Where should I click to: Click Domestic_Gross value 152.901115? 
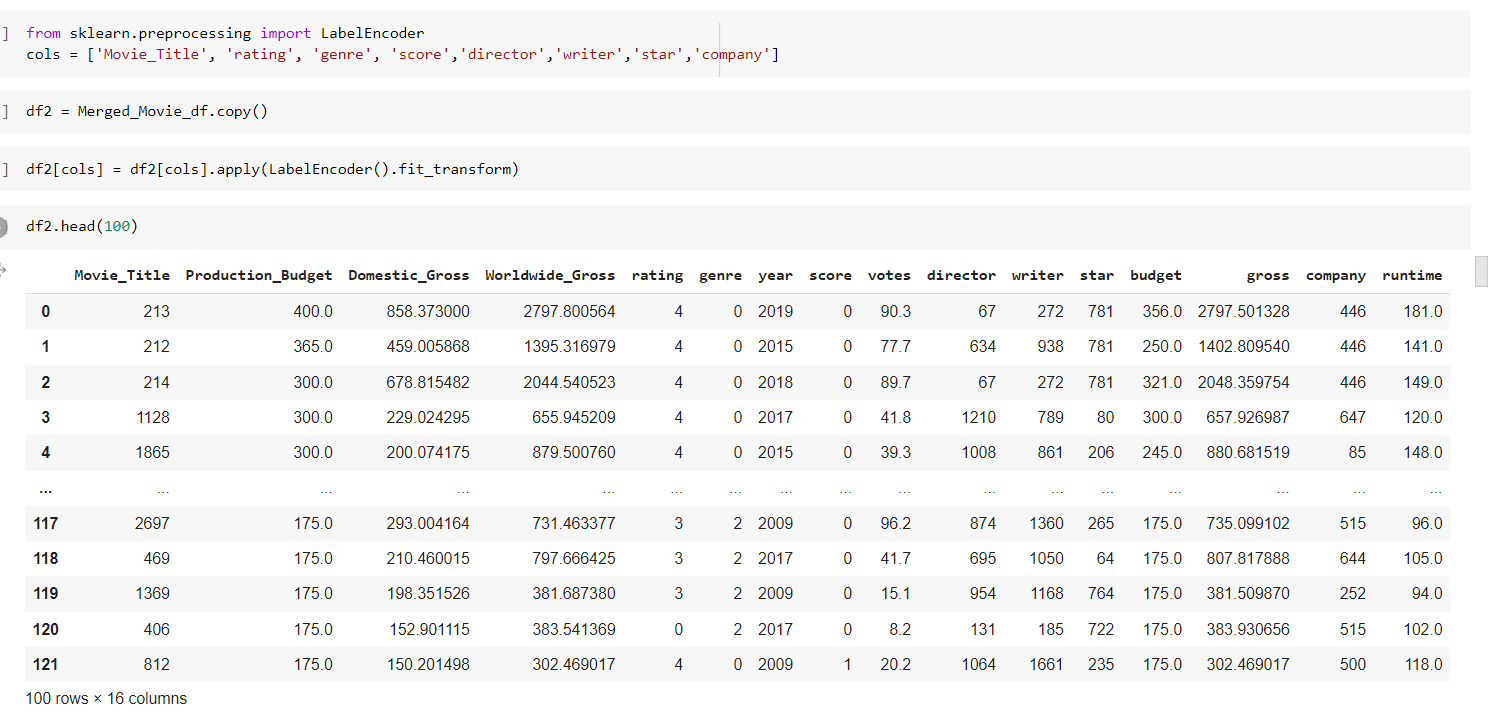click(x=428, y=629)
